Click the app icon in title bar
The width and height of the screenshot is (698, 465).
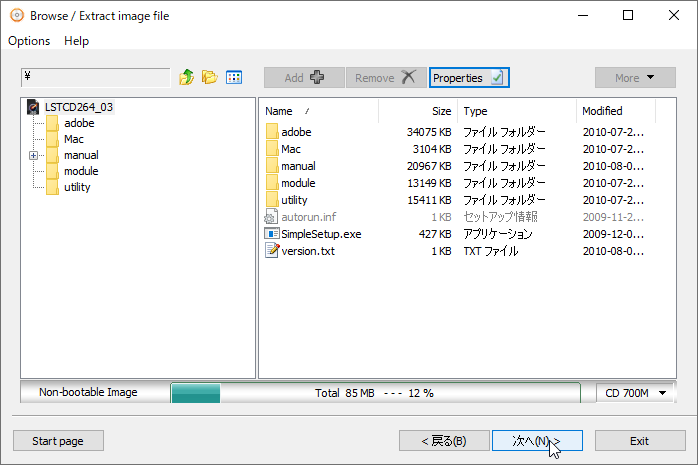click(x=16, y=16)
